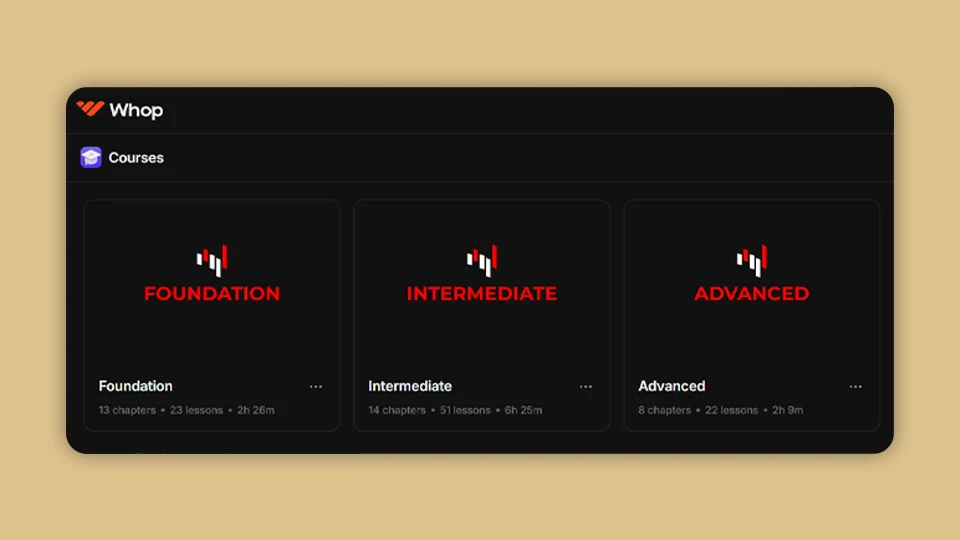Click the red FOUNDATION banner text
960x540 pixels.
(212, 294)
